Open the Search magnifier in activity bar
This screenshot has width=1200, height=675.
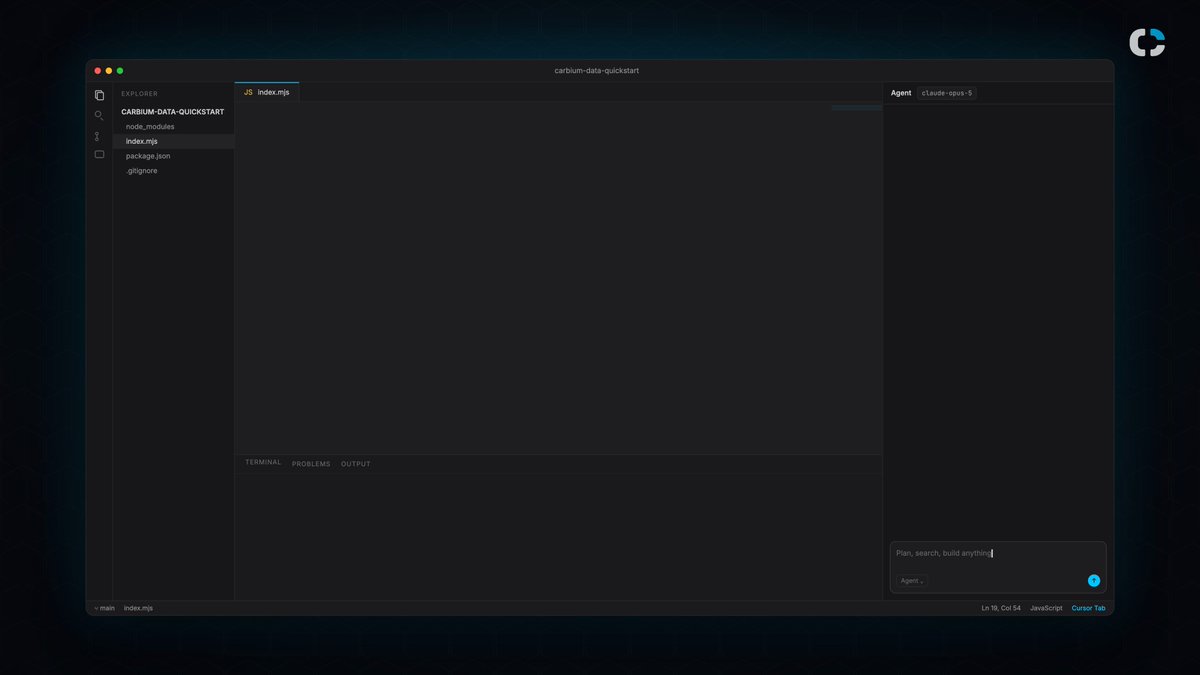pyautogui.click(x=99, y=116)
